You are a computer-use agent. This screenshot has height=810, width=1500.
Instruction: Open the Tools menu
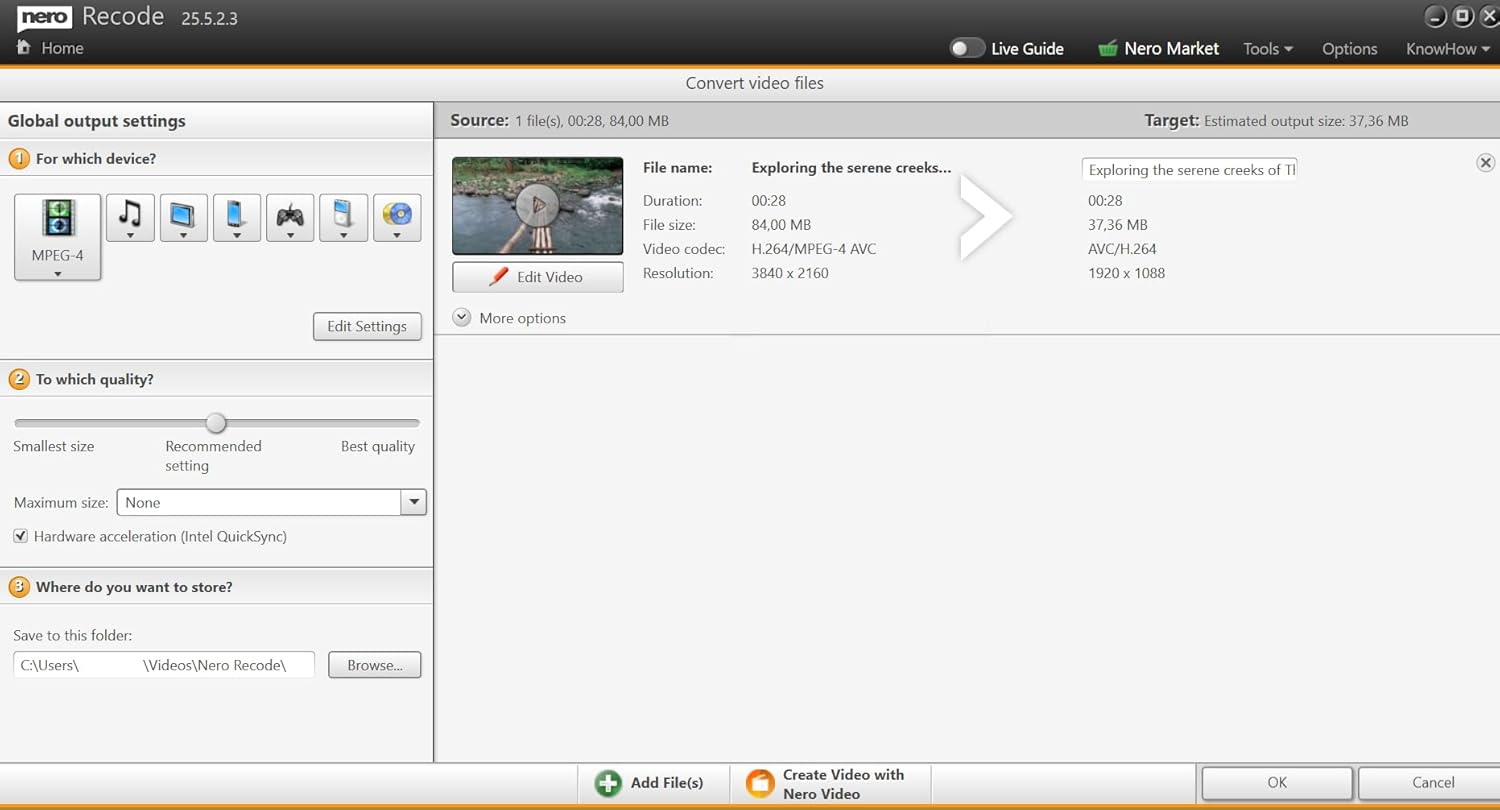tap(1268, 49)
